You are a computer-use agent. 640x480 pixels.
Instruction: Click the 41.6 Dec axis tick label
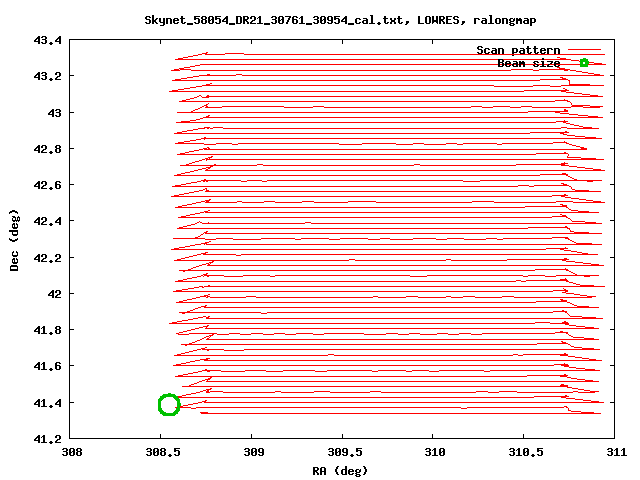click(48, 366)
